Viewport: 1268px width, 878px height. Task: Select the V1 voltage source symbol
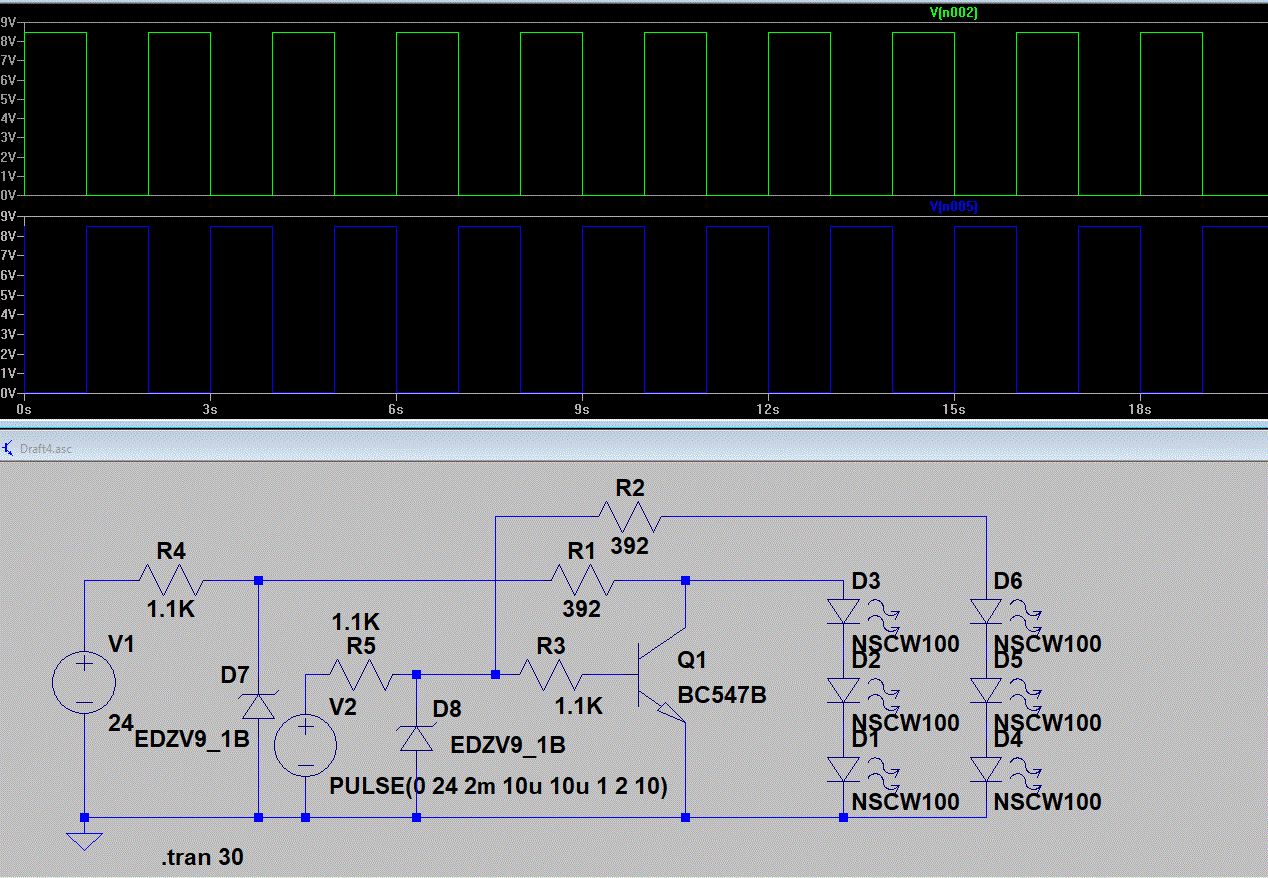[84, 683]
